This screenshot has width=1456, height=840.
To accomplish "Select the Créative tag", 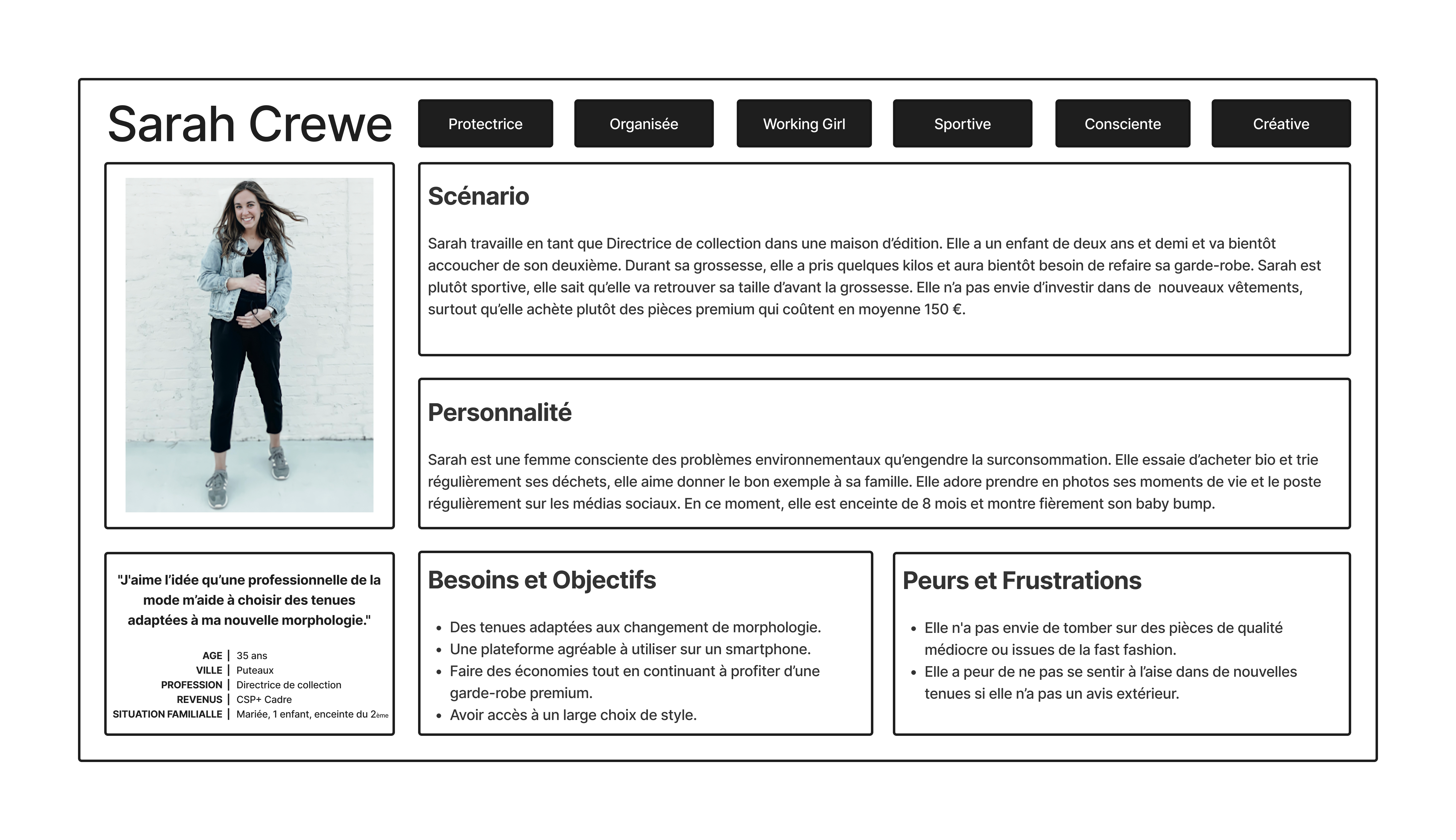I will point(1280,123).
